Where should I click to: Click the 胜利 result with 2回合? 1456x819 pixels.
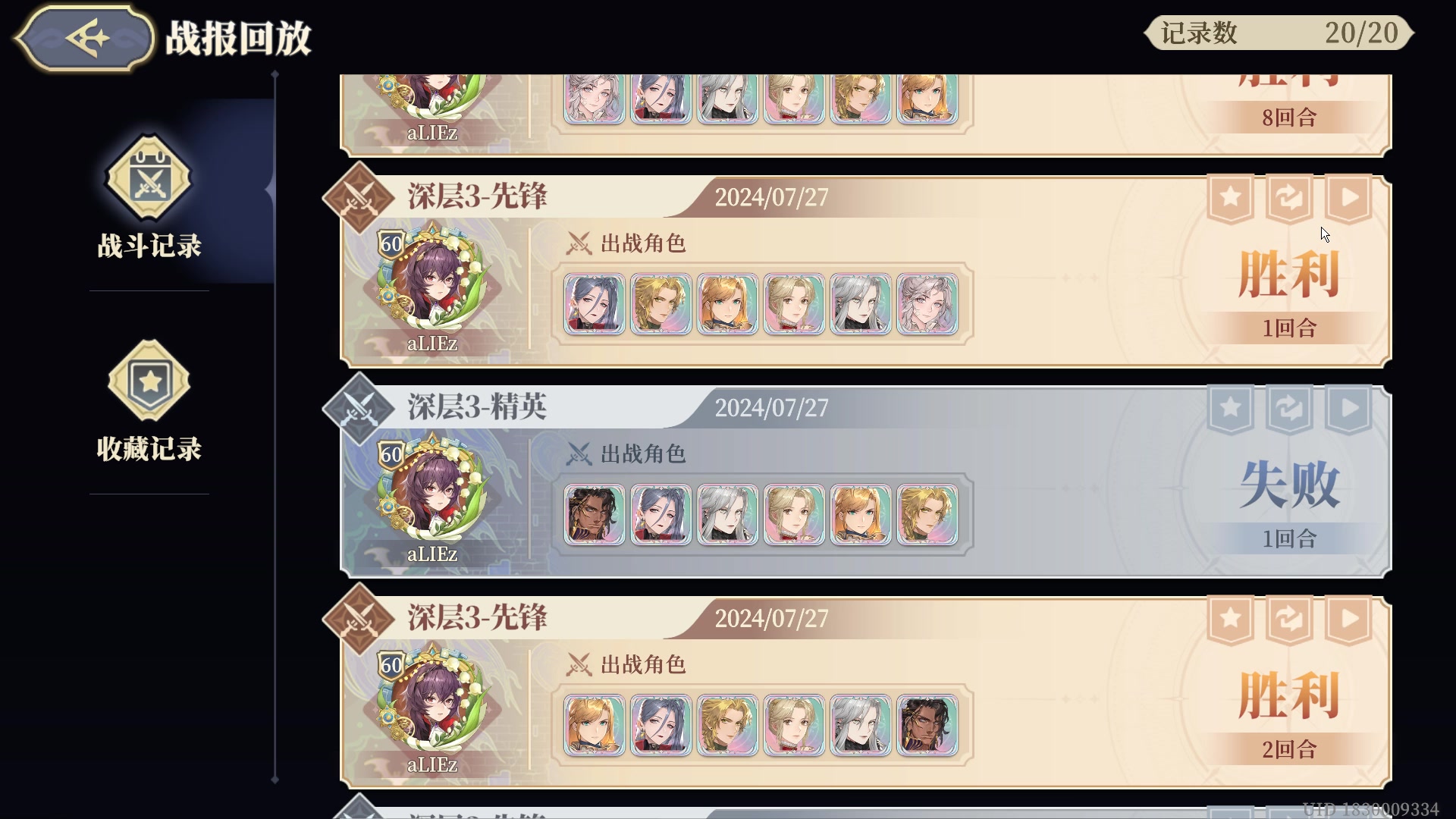[x=1289, y=695]
